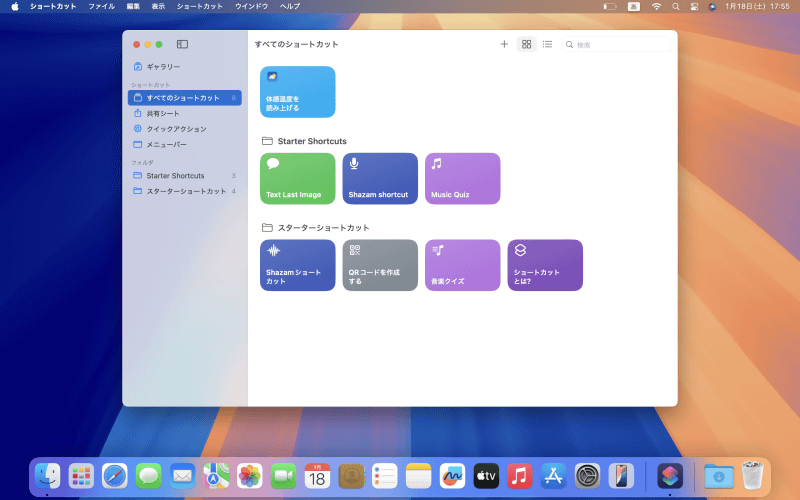Open Finder from the Dock

coord(47,476)
